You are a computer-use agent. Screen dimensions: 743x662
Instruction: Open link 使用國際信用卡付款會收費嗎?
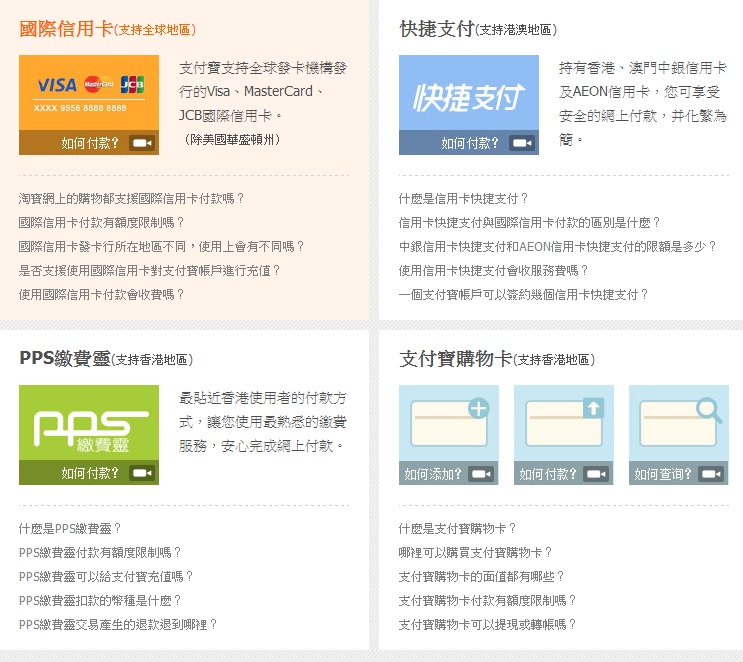102,294
